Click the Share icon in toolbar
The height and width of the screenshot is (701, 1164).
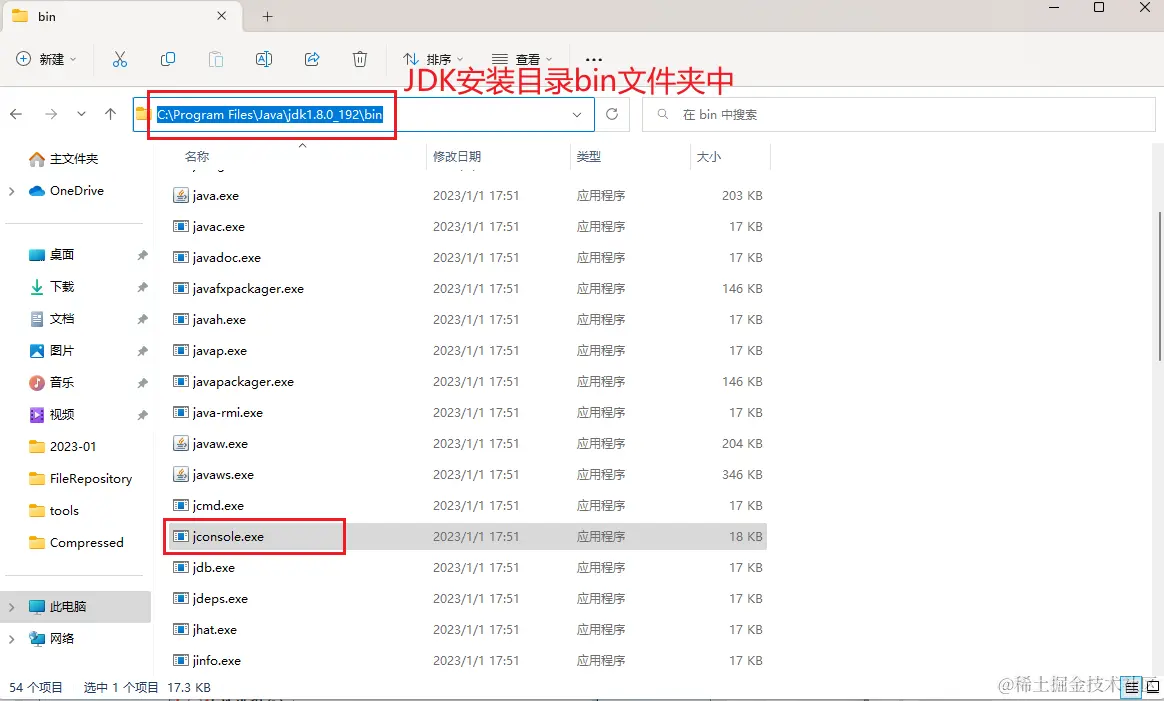point(312,59)
